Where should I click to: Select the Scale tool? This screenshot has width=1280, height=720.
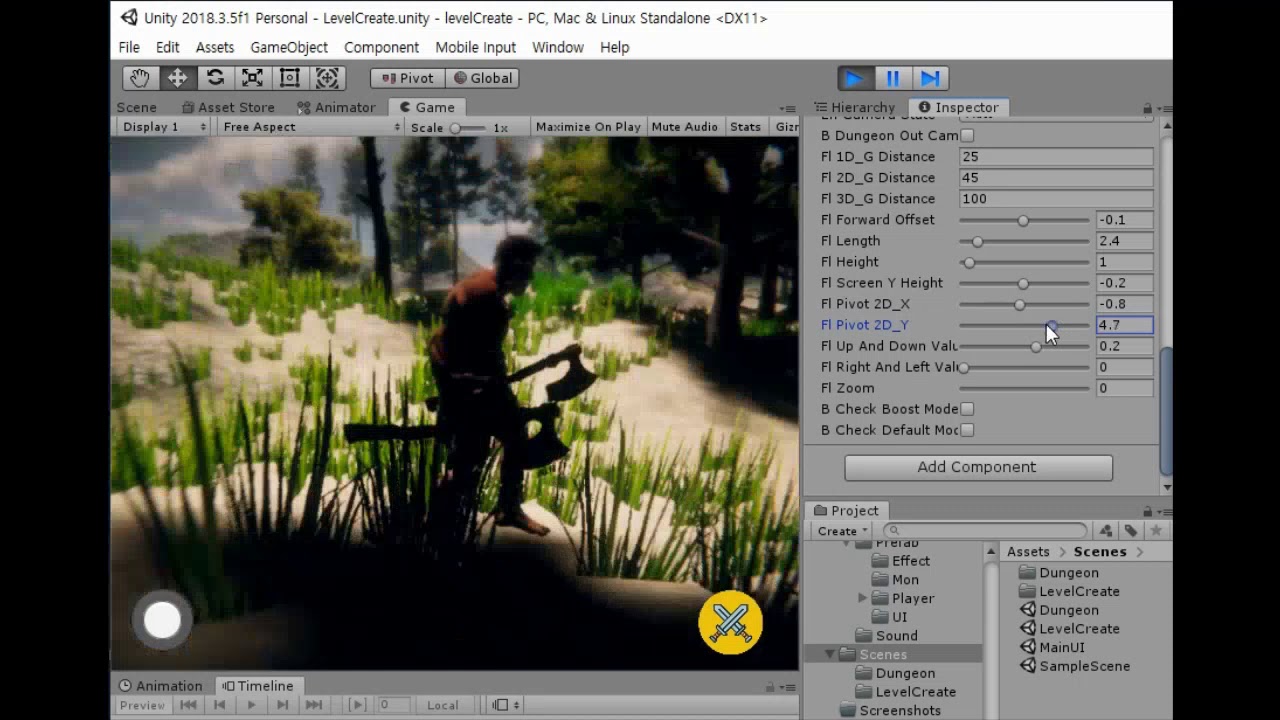click(252, 78)
